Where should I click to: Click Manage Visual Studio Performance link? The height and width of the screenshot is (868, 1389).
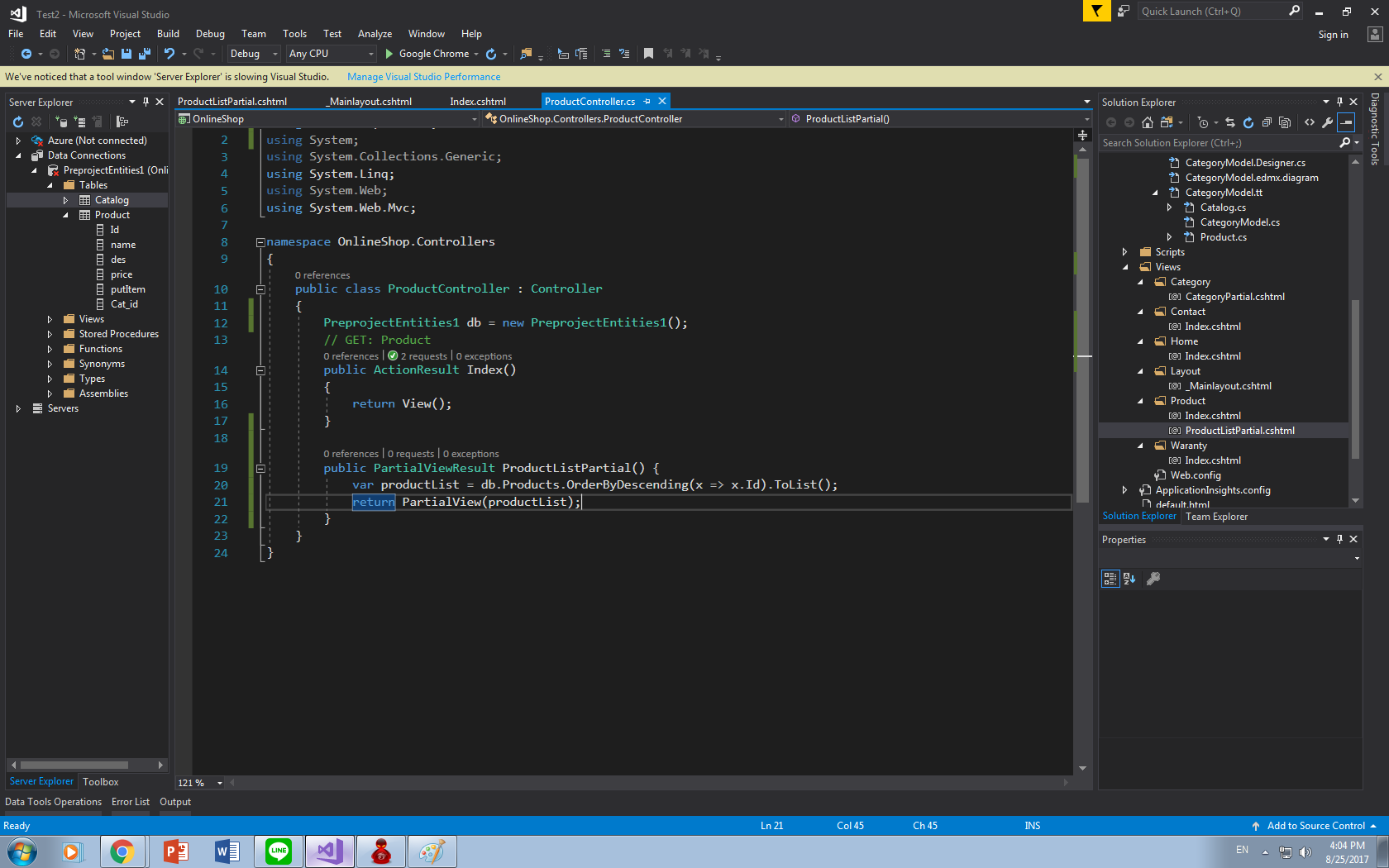click(423, 77)
